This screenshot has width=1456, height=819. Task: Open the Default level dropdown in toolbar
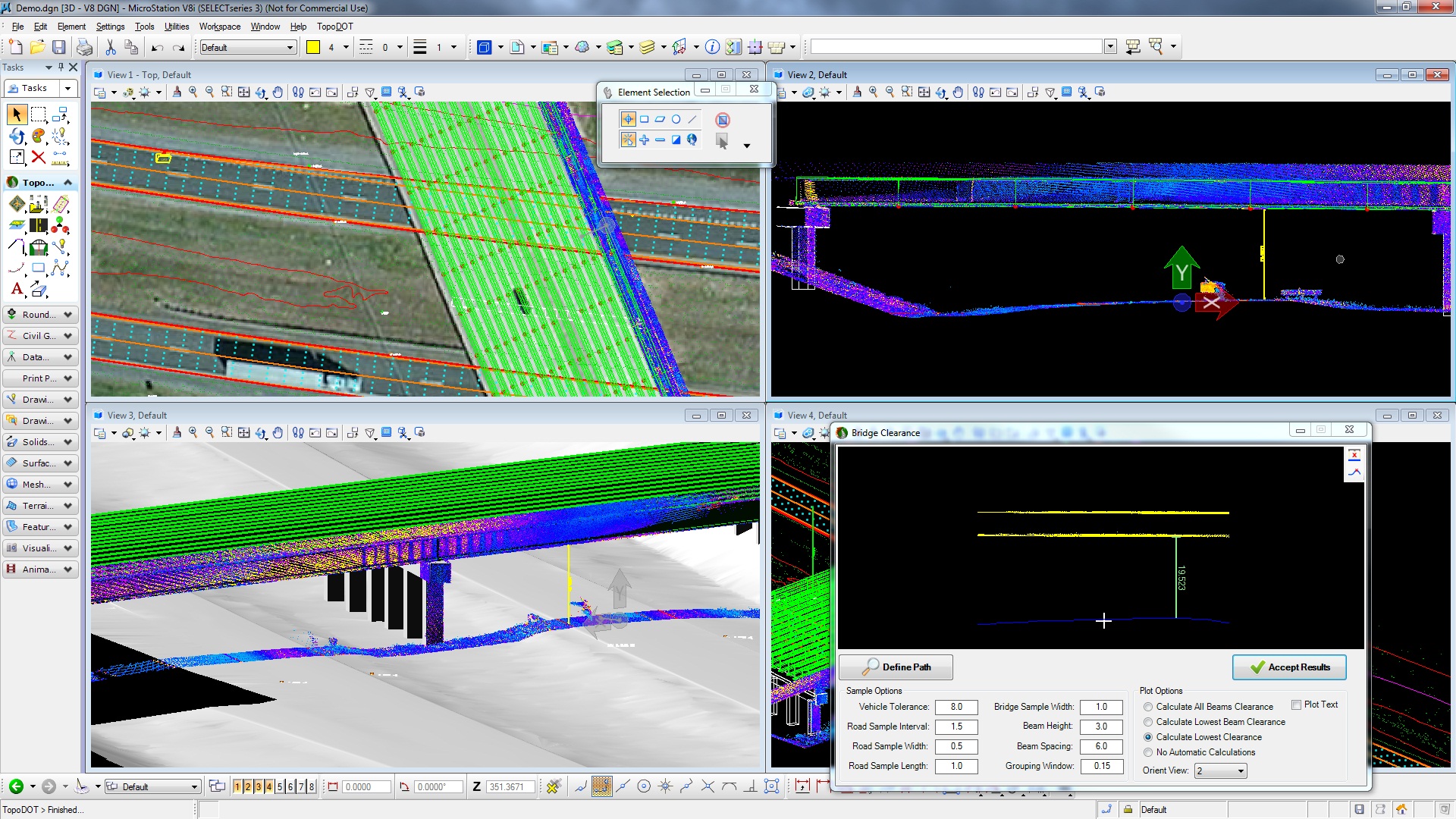pyautogui.click(x=290, y=47)
